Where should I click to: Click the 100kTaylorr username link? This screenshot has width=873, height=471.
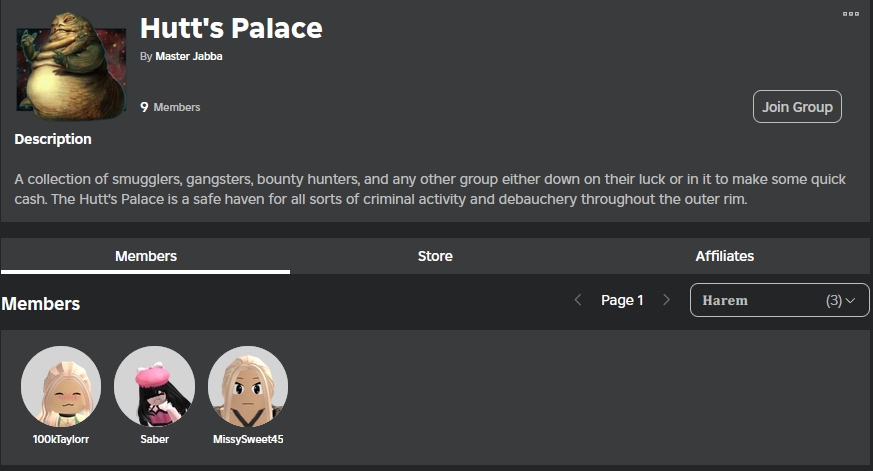[61, 439]
